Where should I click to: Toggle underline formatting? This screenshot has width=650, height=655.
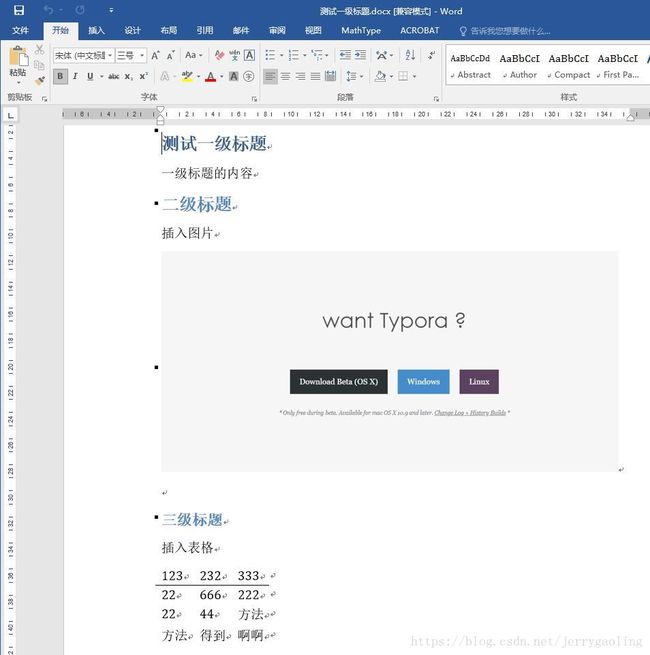(x=90, y=76)
